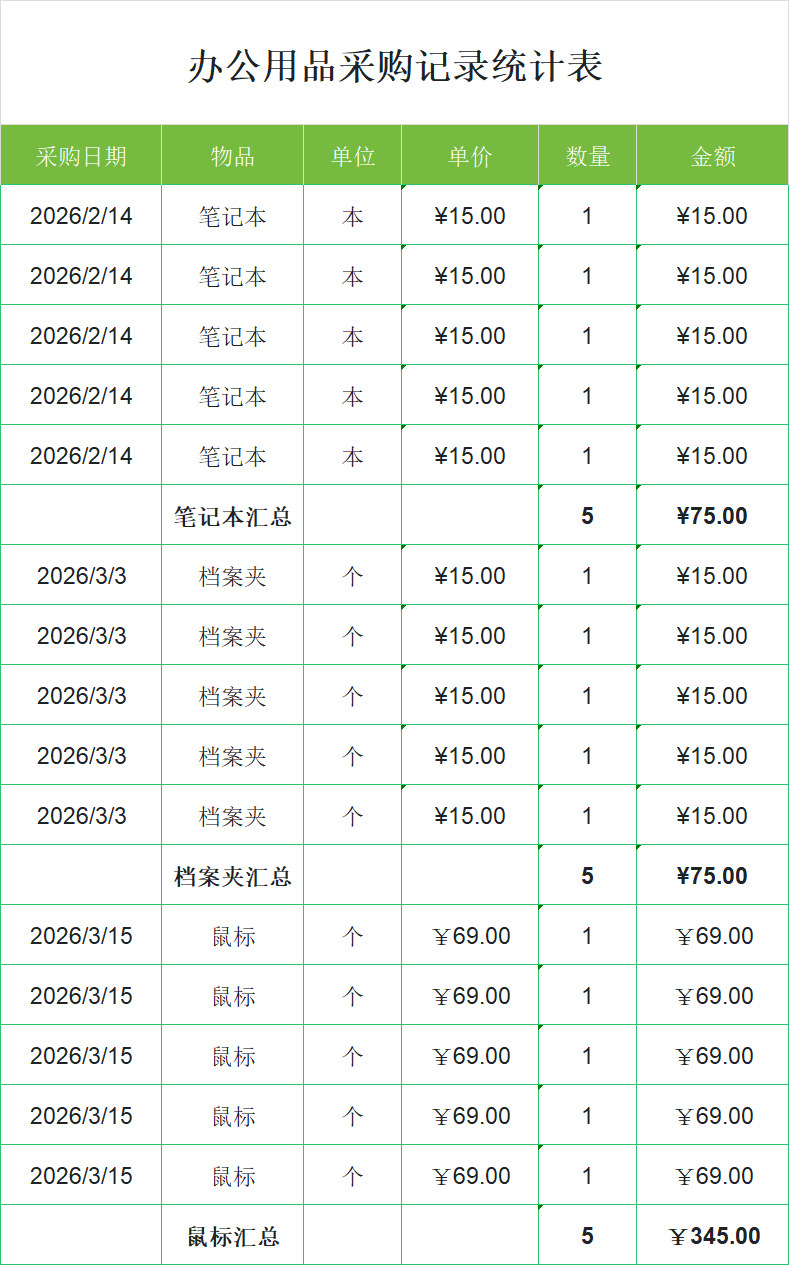Viewport: 789px width, 1265px height.
Task: Select the 档案夹汇总 subtotal label cell
Action: tap(232, 876)
